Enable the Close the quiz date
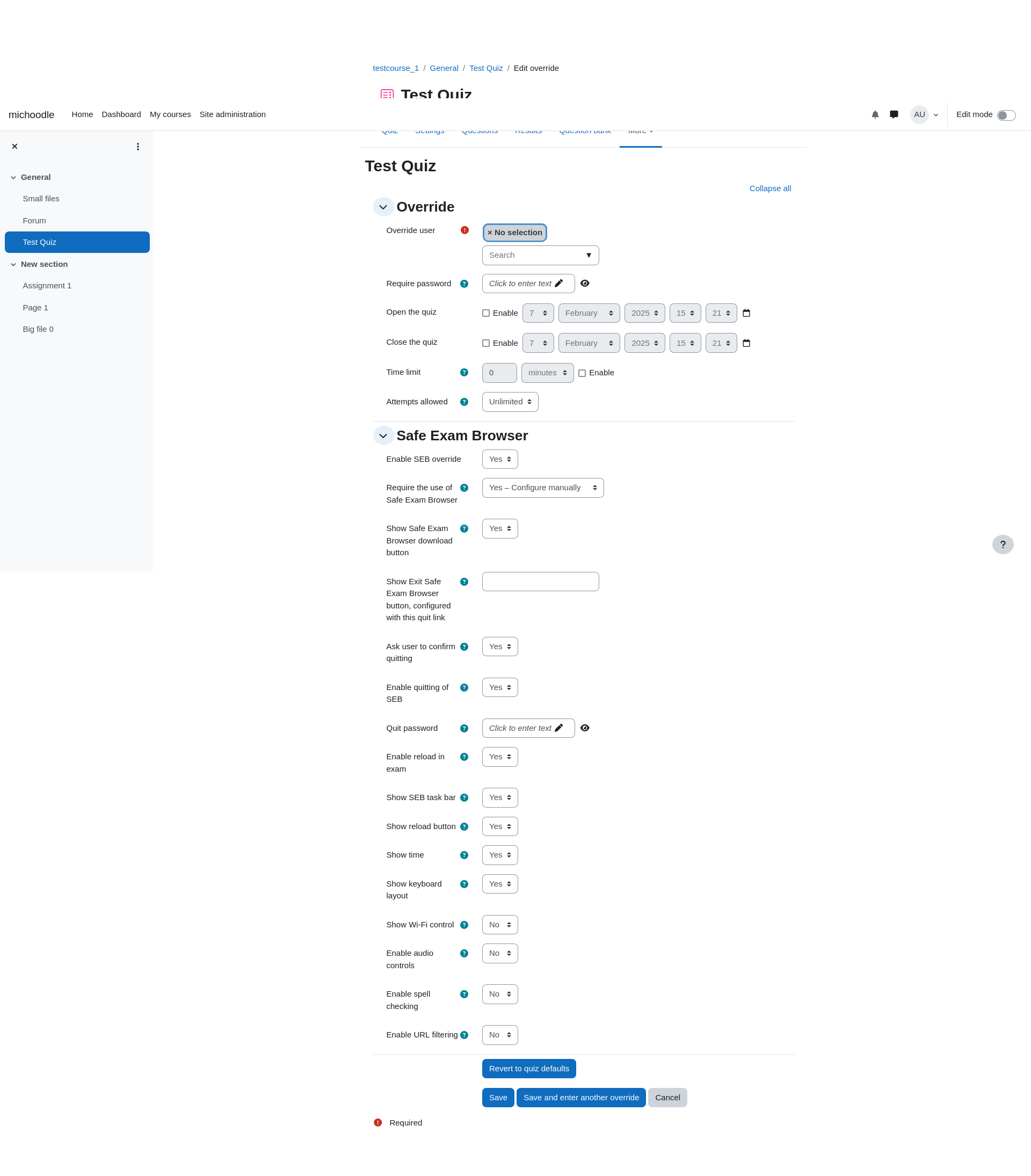Image resolution: width=1031 pixels, height=1176 pixels. (486, 344)
